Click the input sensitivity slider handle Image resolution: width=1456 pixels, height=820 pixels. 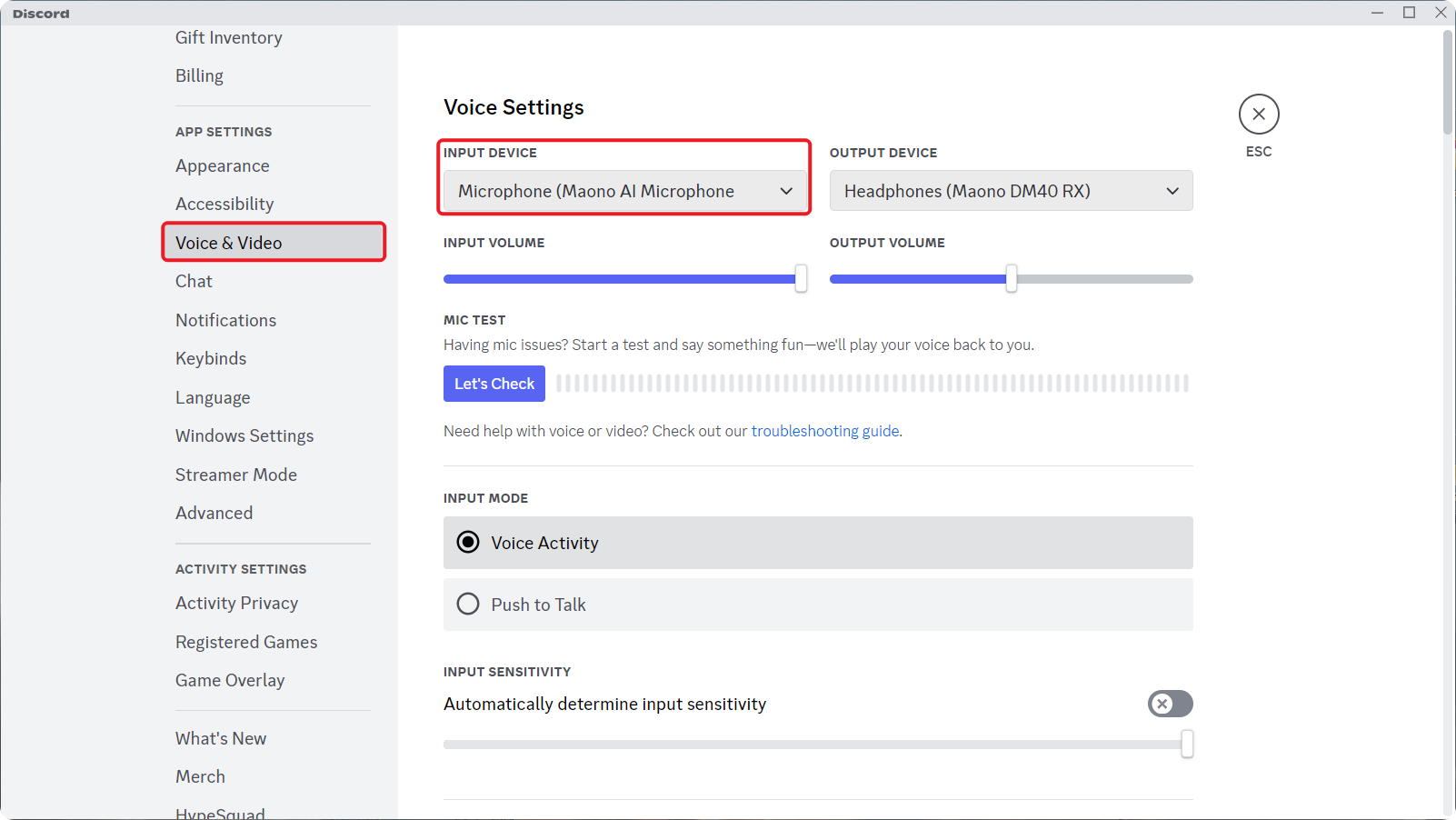(1187, 744)
